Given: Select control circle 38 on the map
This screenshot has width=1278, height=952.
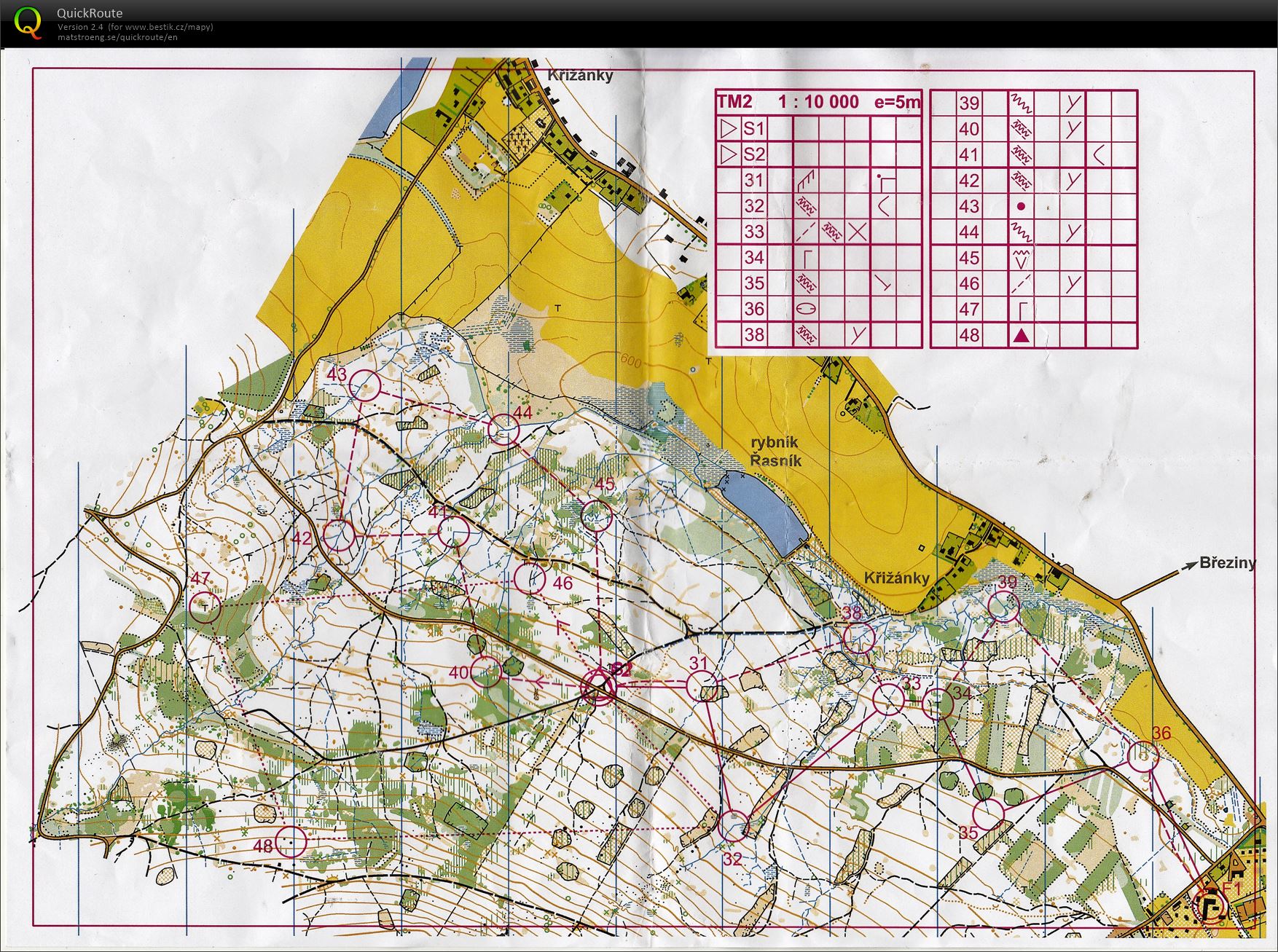Looking at the screenshot, I should click(858, 638).
